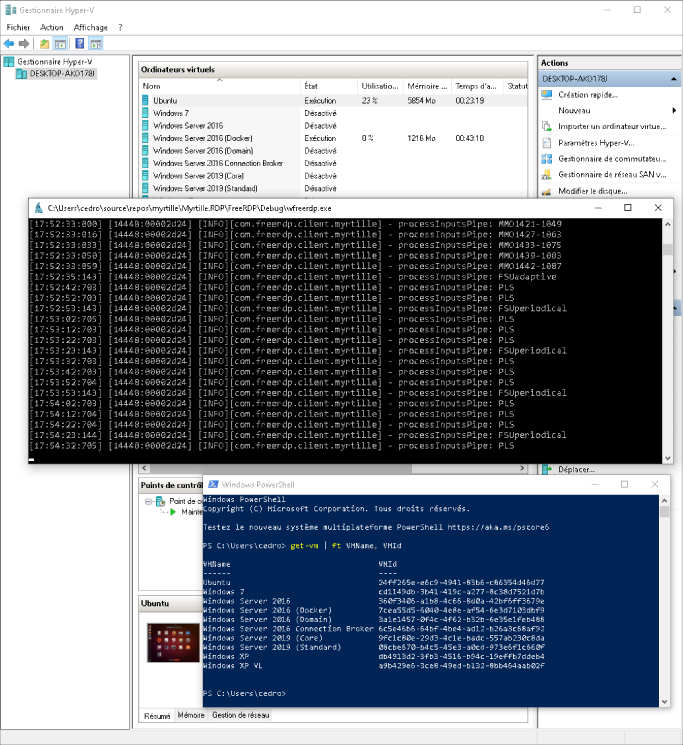The width and height of the screenshot is (683, 745).
Task: Sort virtual machines by Nom column
Action: (x=220, y=86)
